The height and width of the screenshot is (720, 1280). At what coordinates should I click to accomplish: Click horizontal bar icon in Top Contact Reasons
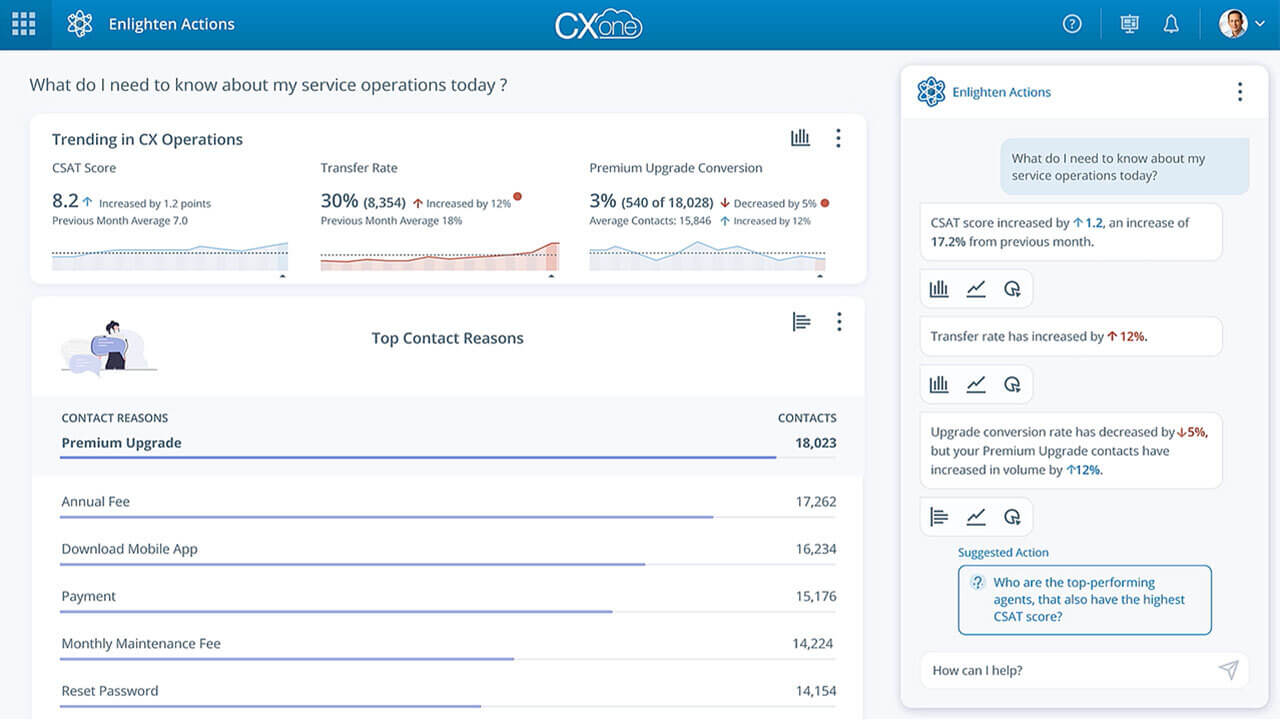click(801, 321)
